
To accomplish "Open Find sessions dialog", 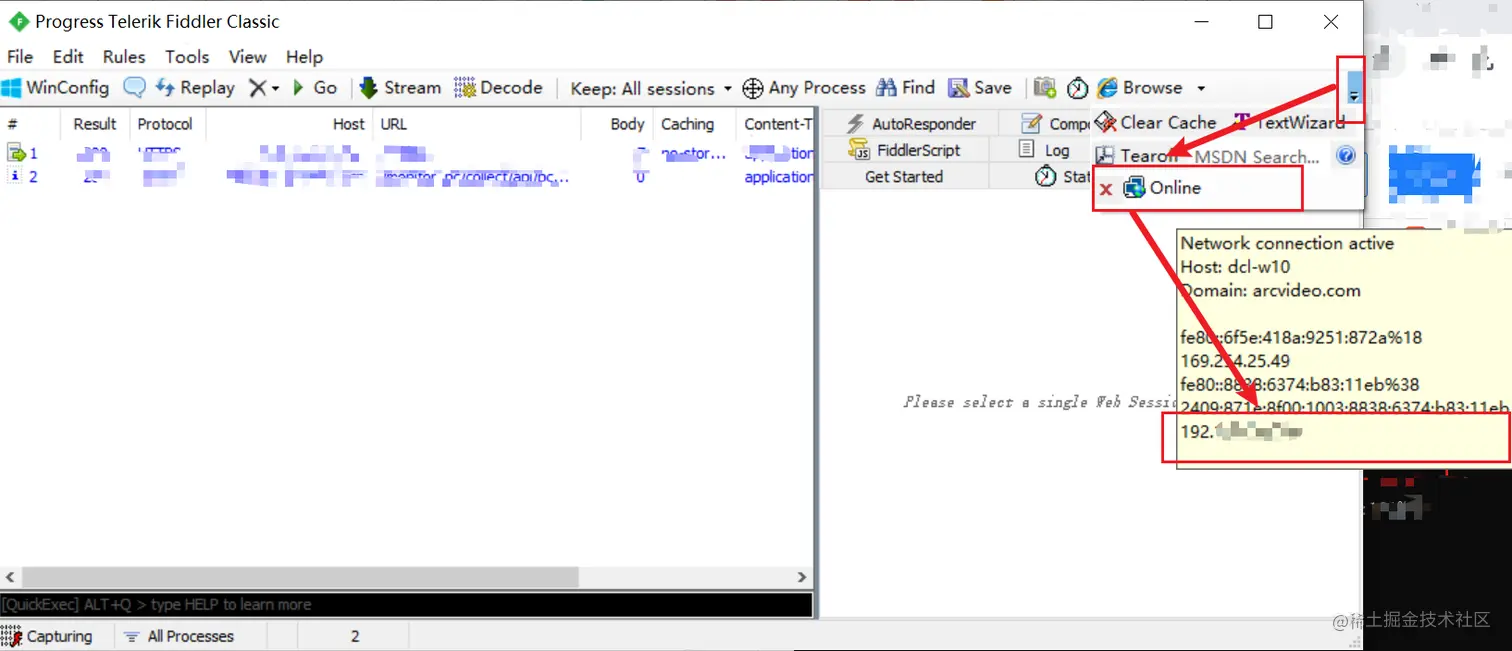I will [905, 88].
